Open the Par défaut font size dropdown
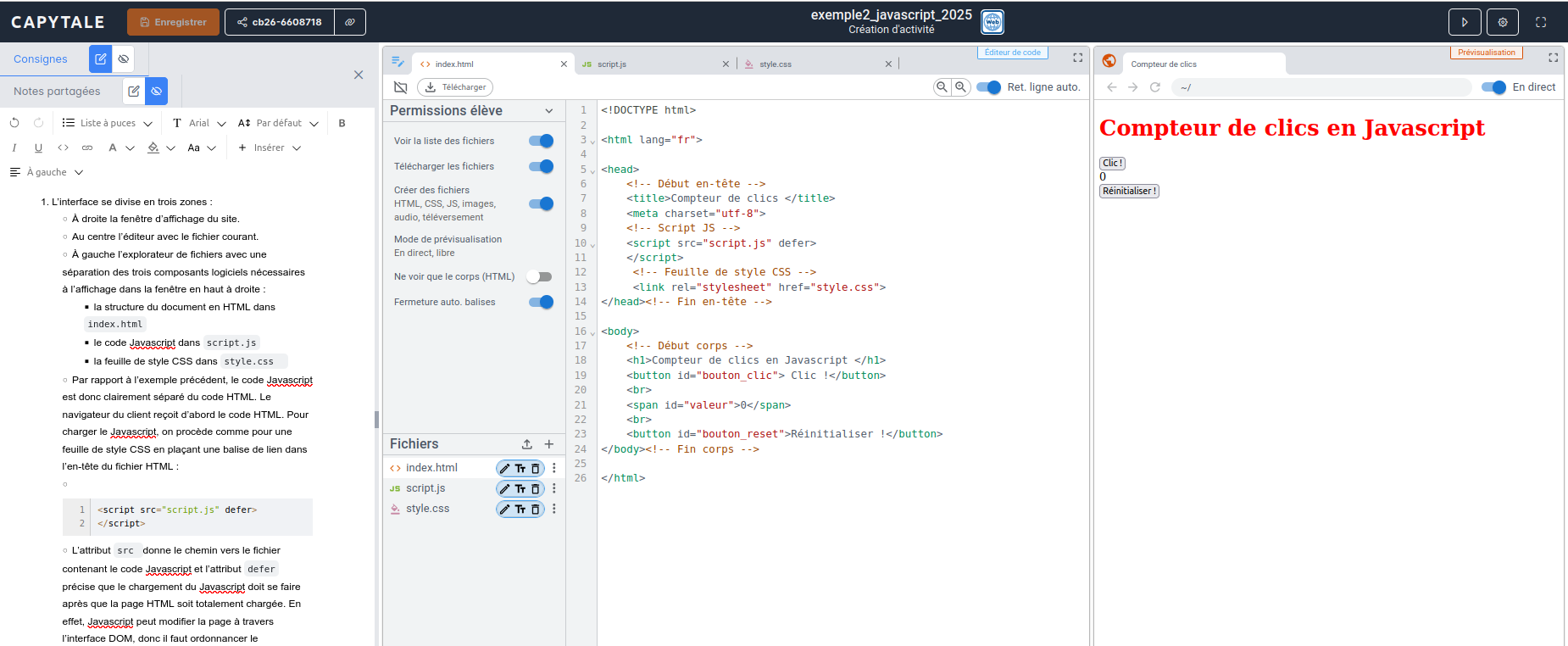The image size is (1568, 646). [278, 123]
